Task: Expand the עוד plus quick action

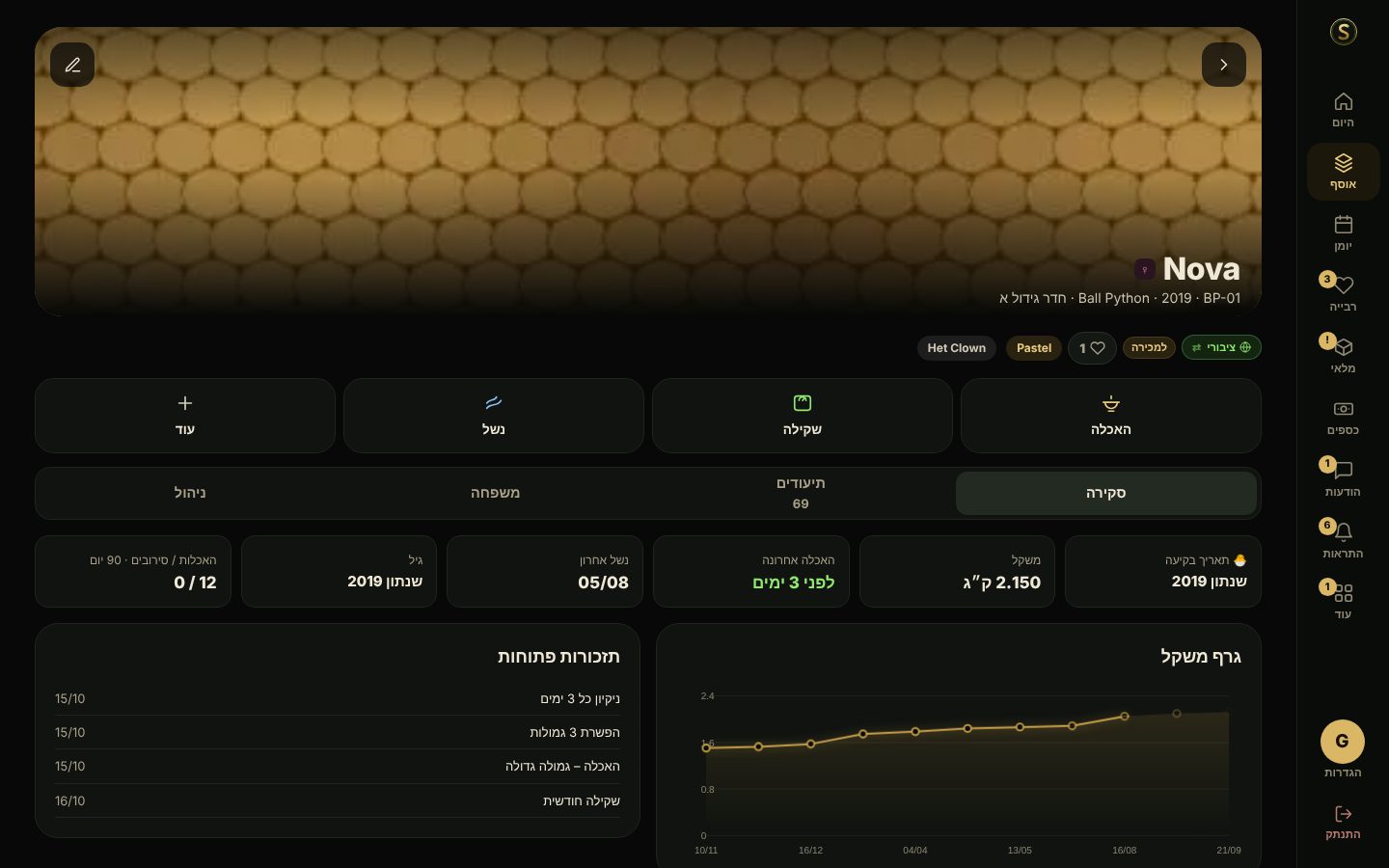Action: [185, 416]
